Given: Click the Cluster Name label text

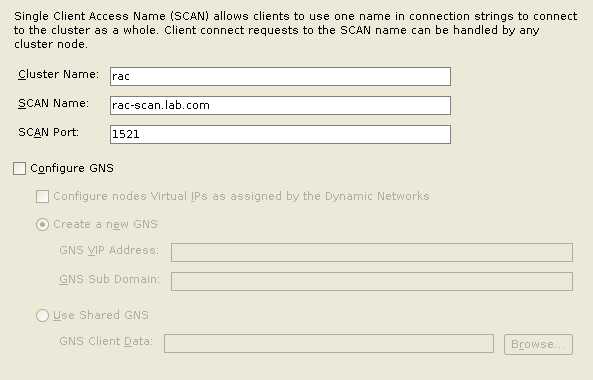Looking at the screenshot, I should pyautogui.click(x=58, y=74).
